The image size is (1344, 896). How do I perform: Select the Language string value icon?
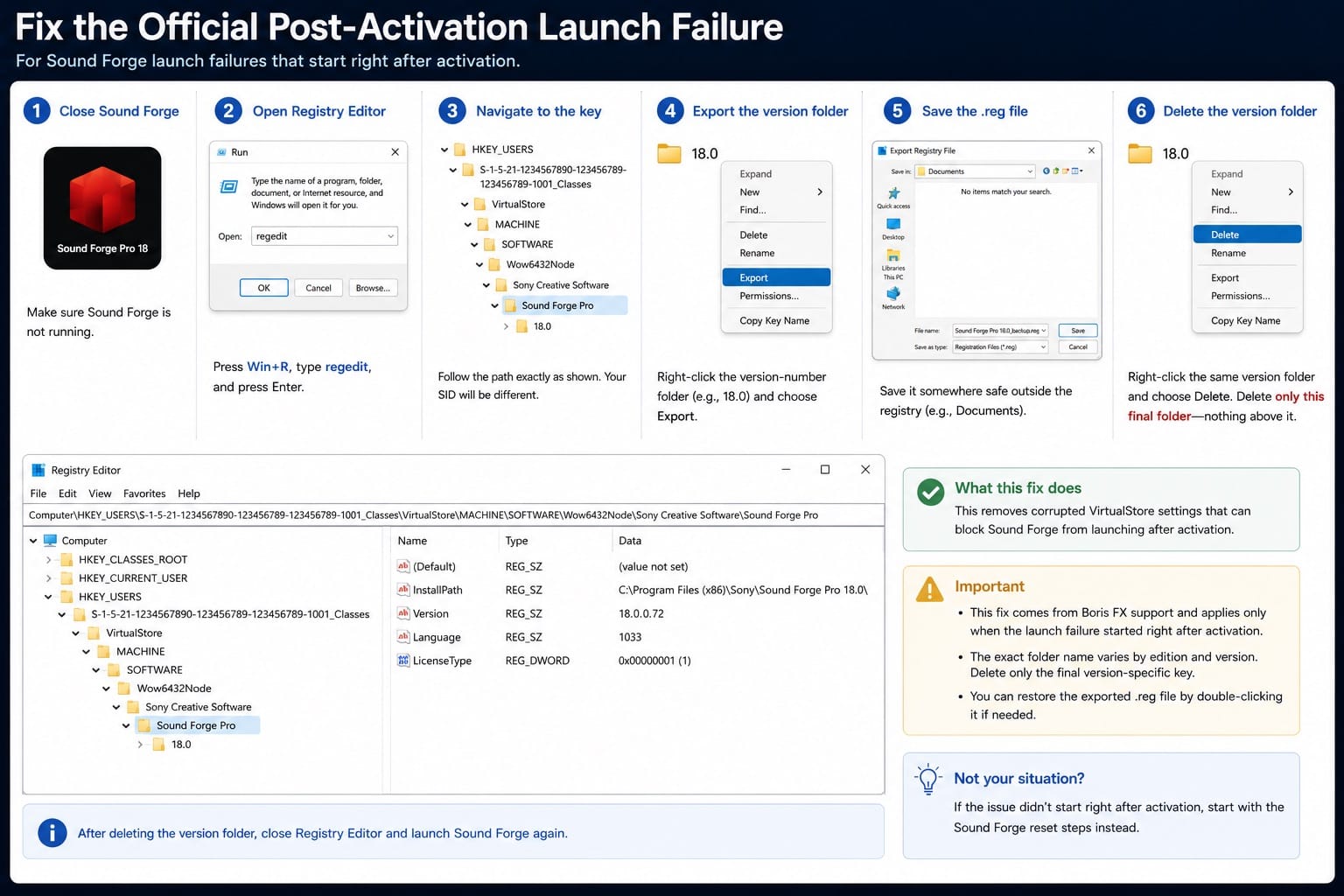click(403, 637)
